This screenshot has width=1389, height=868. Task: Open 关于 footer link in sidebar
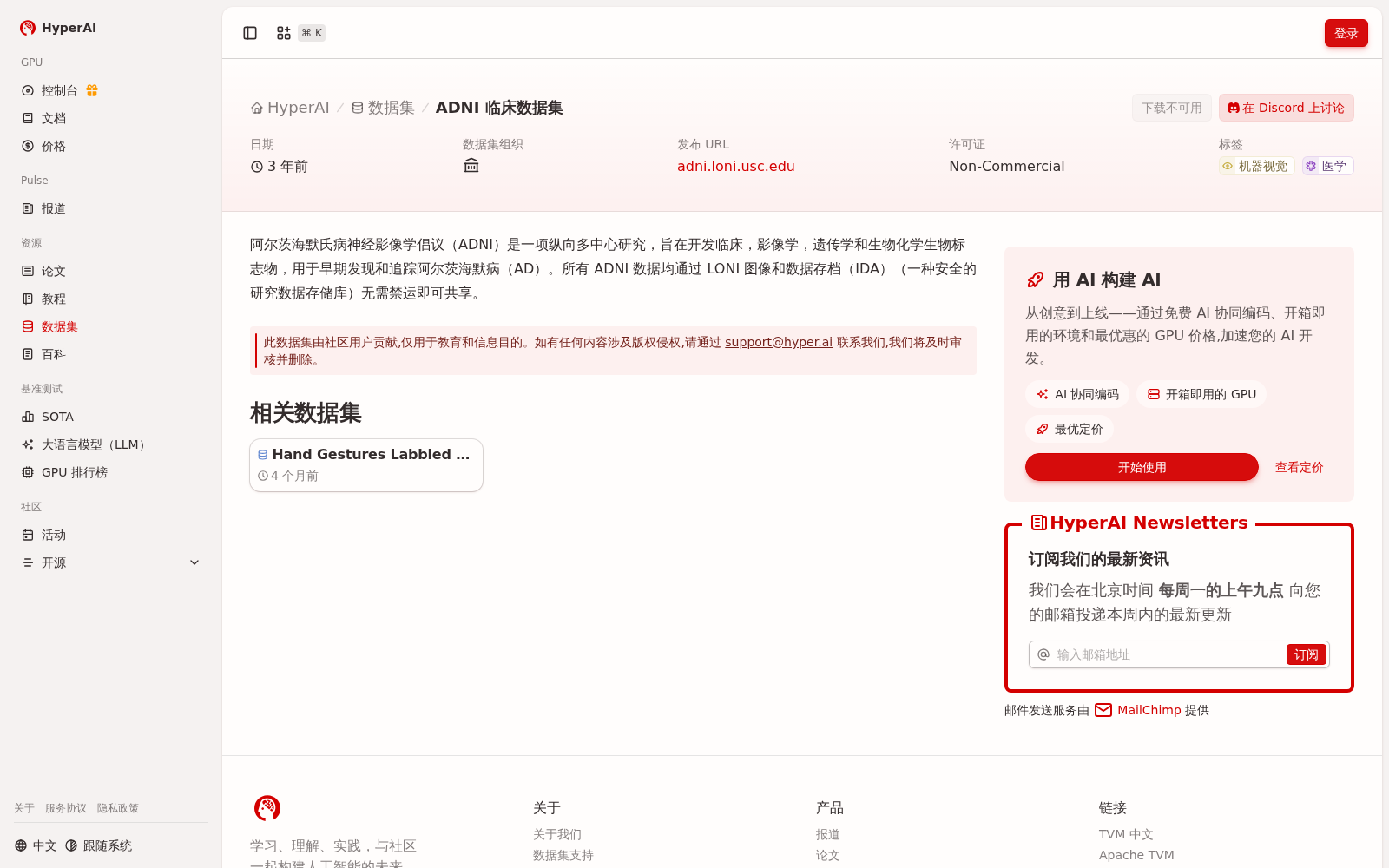[24, 808]
